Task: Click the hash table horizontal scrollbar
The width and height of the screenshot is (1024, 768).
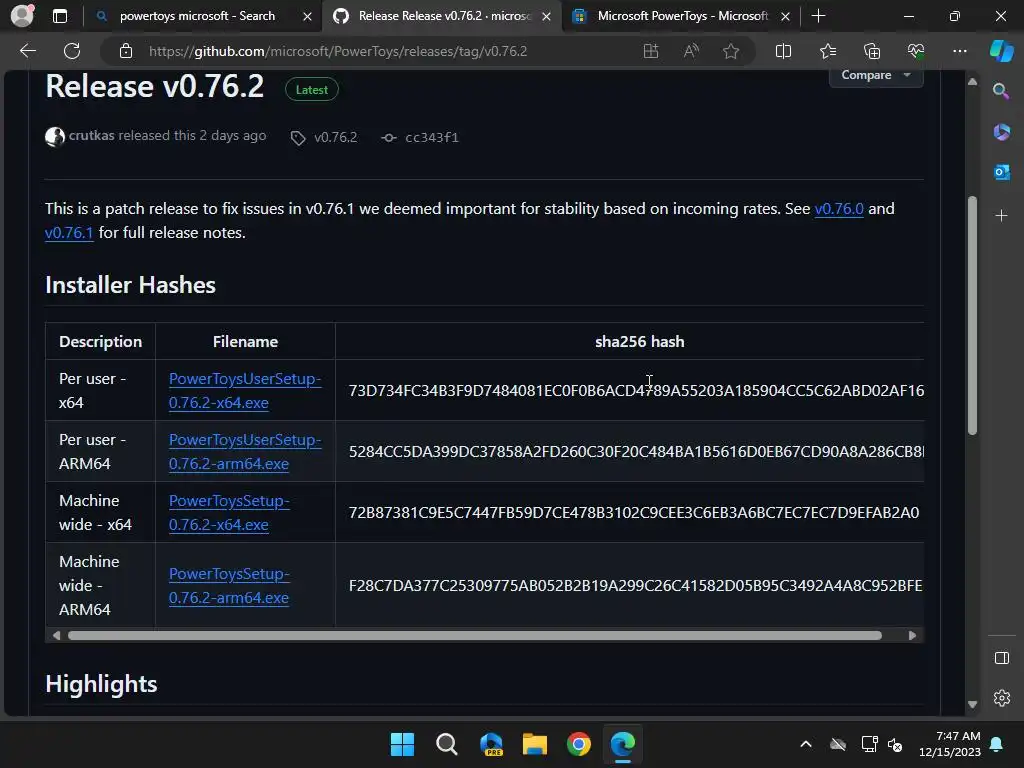Action: click(x=475, y=635)
